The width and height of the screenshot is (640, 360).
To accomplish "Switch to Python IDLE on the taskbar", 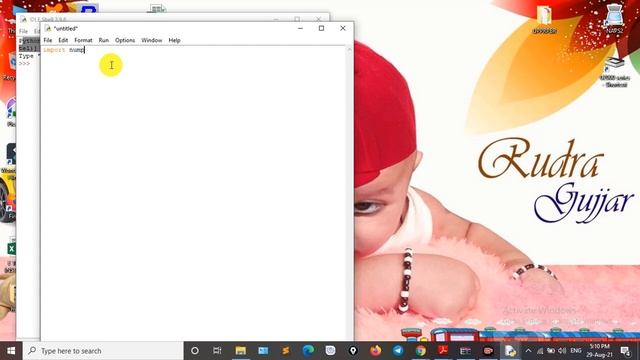I will [510, 351].
